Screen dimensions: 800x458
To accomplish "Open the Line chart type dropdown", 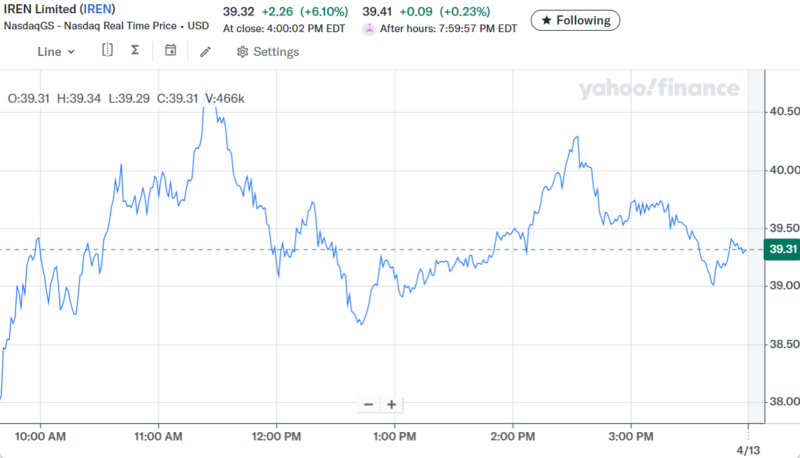I will coord(56,51).
